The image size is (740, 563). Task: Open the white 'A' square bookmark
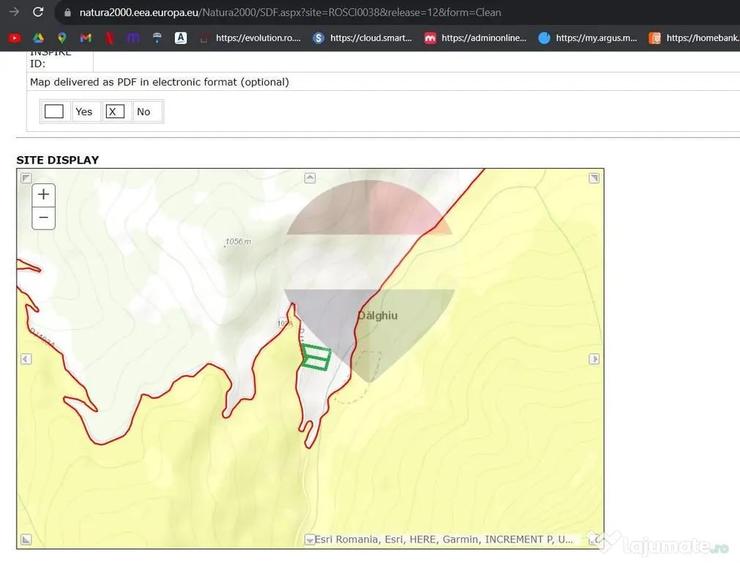pos(181,38)
